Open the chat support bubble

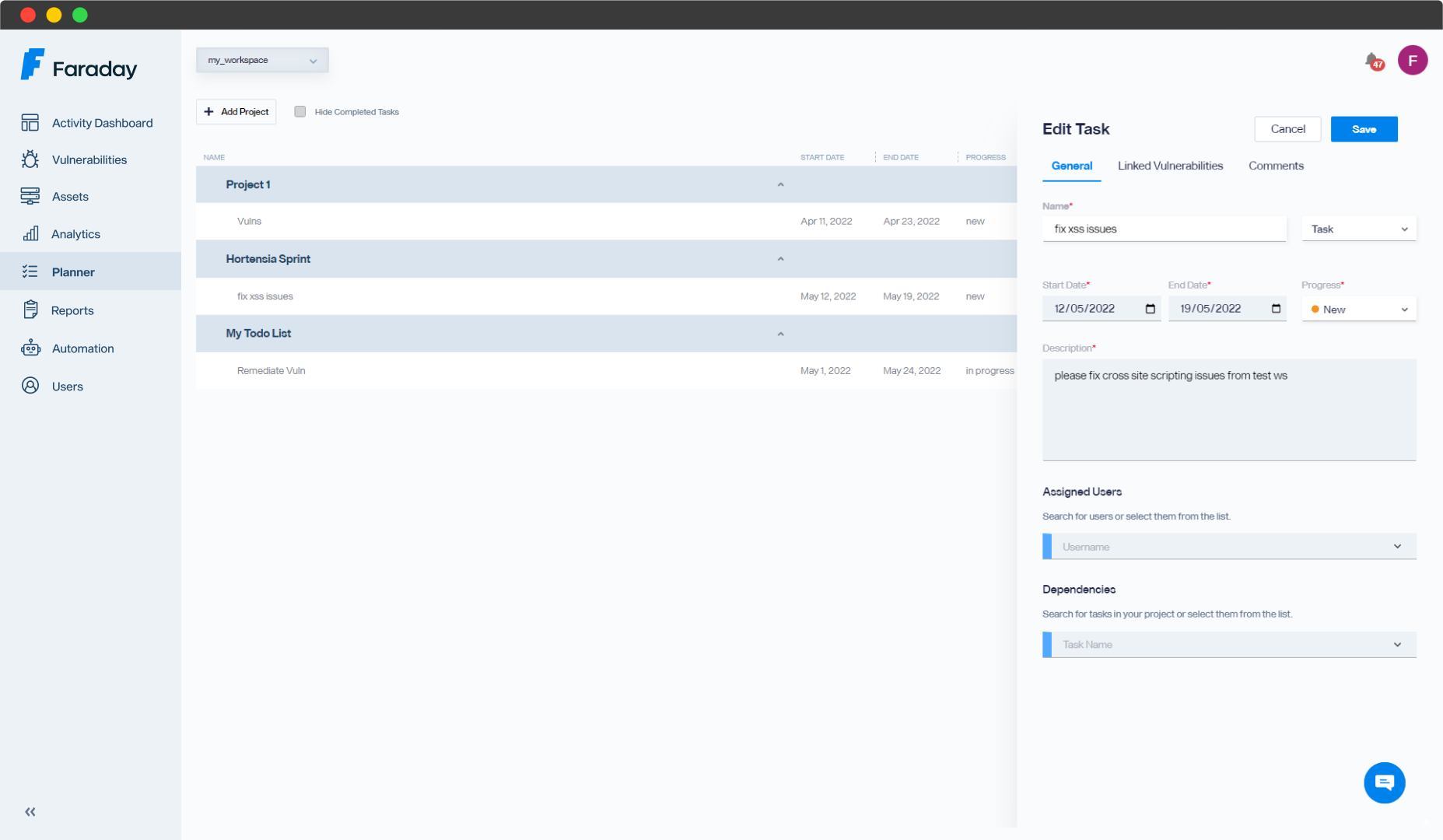point(1384,782)
